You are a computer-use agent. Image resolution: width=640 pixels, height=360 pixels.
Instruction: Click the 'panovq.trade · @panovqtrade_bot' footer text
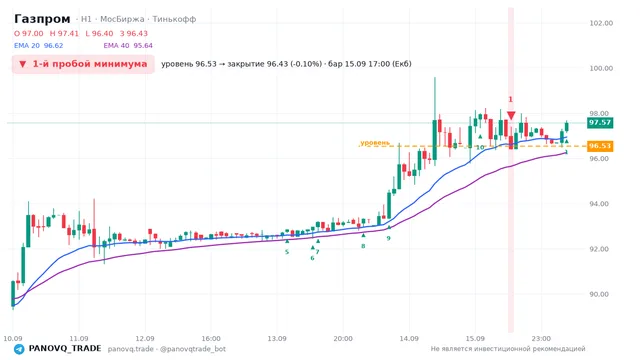click(x=167, y=349)
